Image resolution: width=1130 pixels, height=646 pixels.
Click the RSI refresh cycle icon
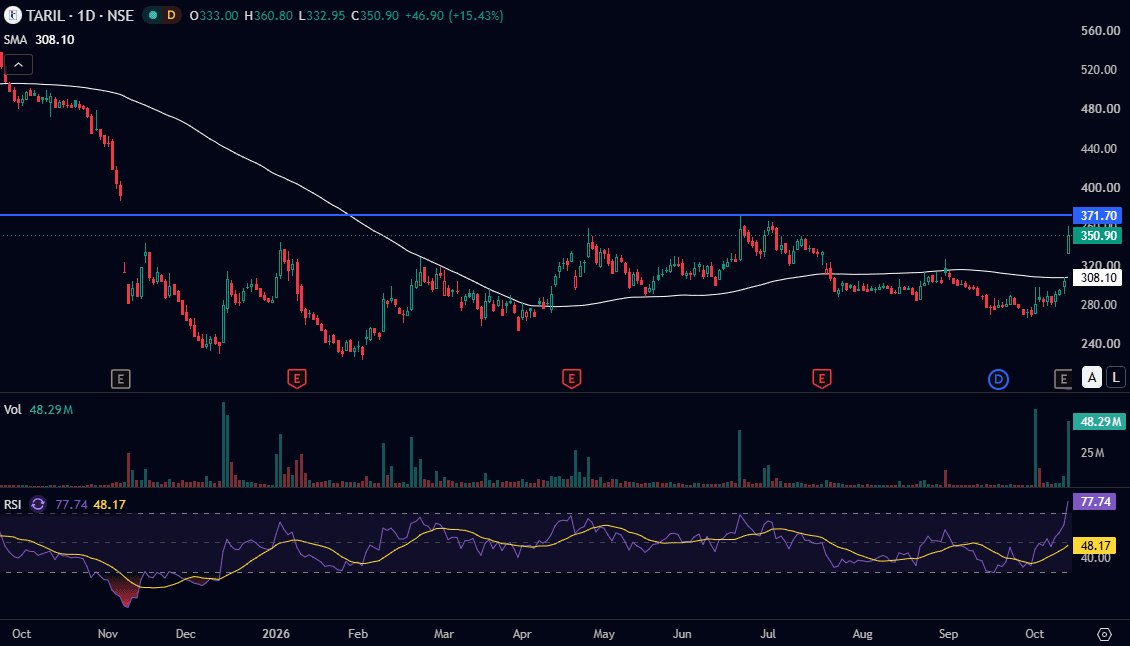pos(38,505)
